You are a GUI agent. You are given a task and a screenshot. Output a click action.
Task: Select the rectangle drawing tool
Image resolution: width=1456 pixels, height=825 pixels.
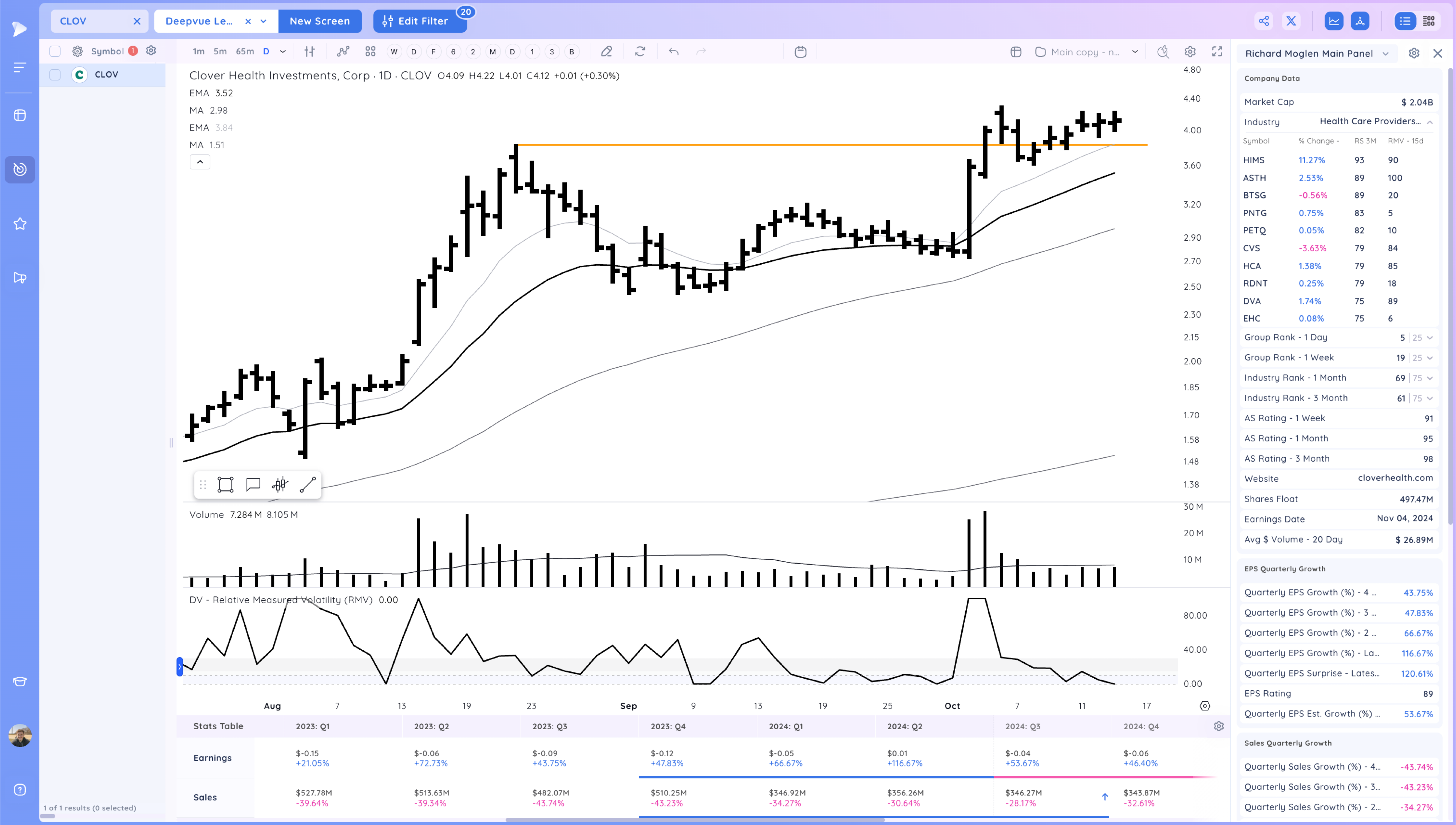(x=225, y=485)
